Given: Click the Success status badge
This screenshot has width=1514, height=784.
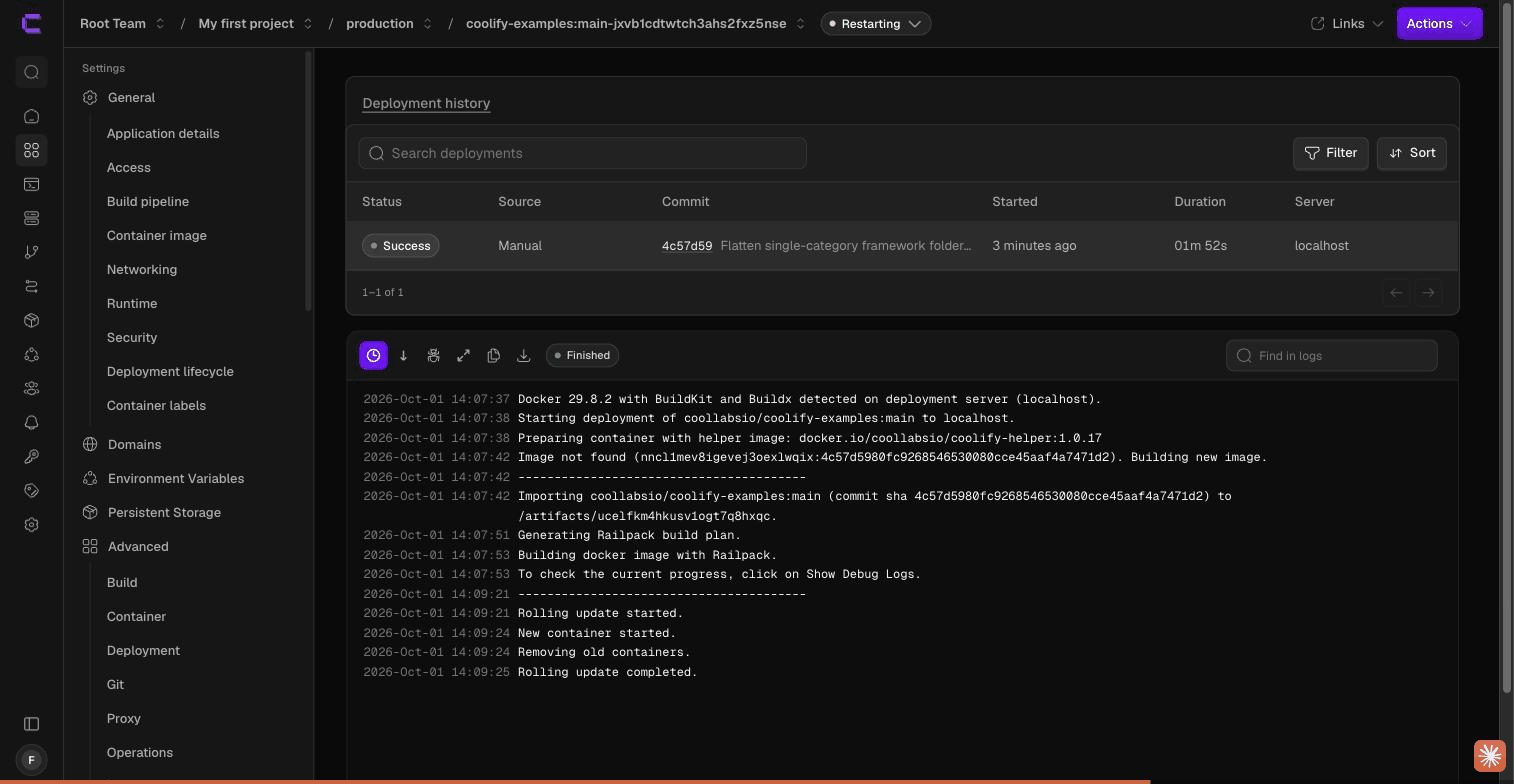Looking at the screenshot, I should click(401, 246).
